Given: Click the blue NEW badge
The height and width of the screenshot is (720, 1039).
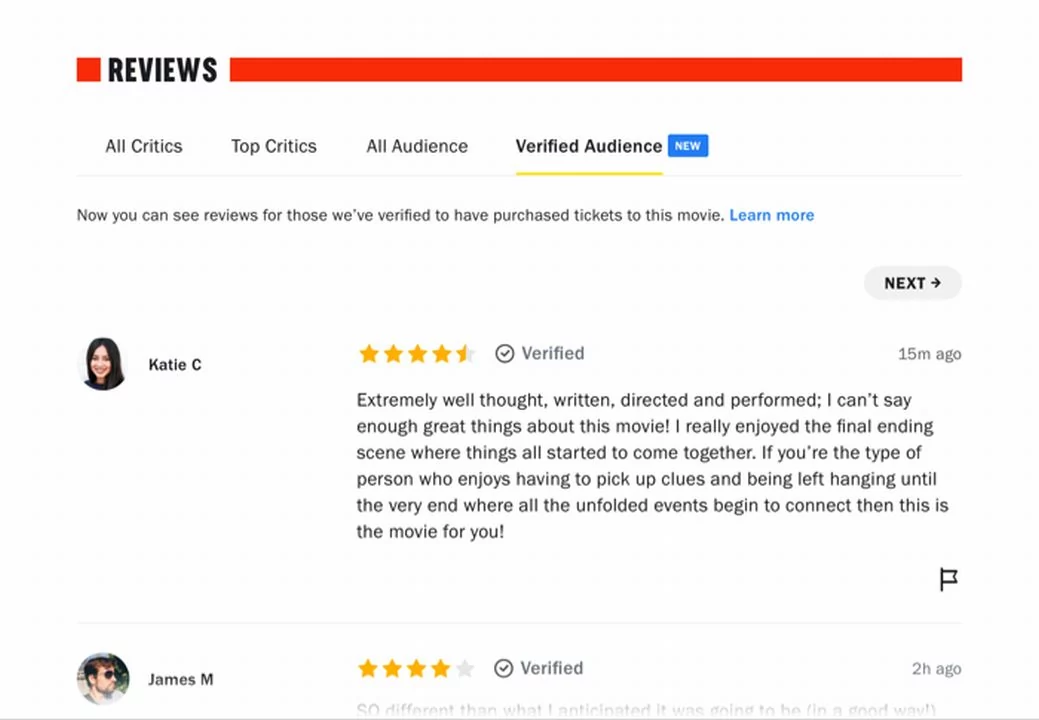Looking at the screenshot, I should 688,146.
